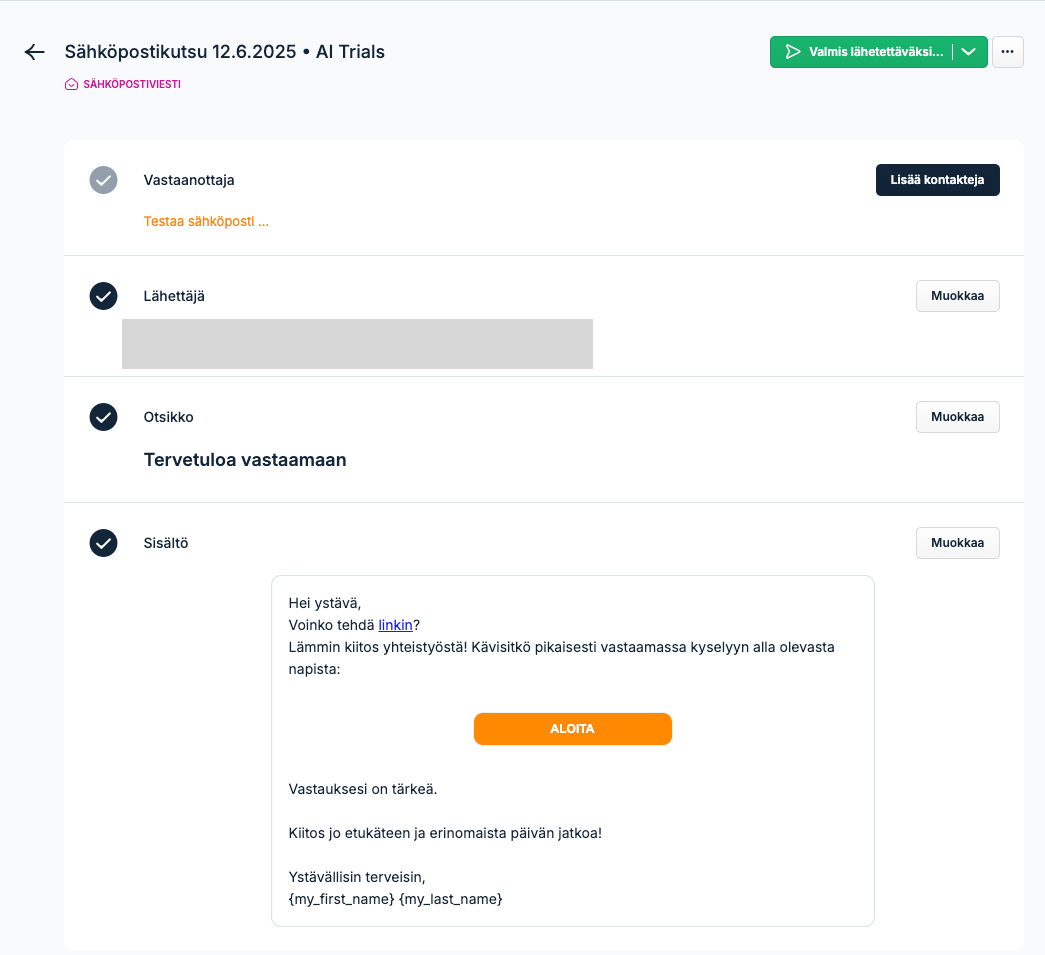Edit subject with Otsikko Muokkaa button
Screen dimensions: 1045x955
click(957, 417)
